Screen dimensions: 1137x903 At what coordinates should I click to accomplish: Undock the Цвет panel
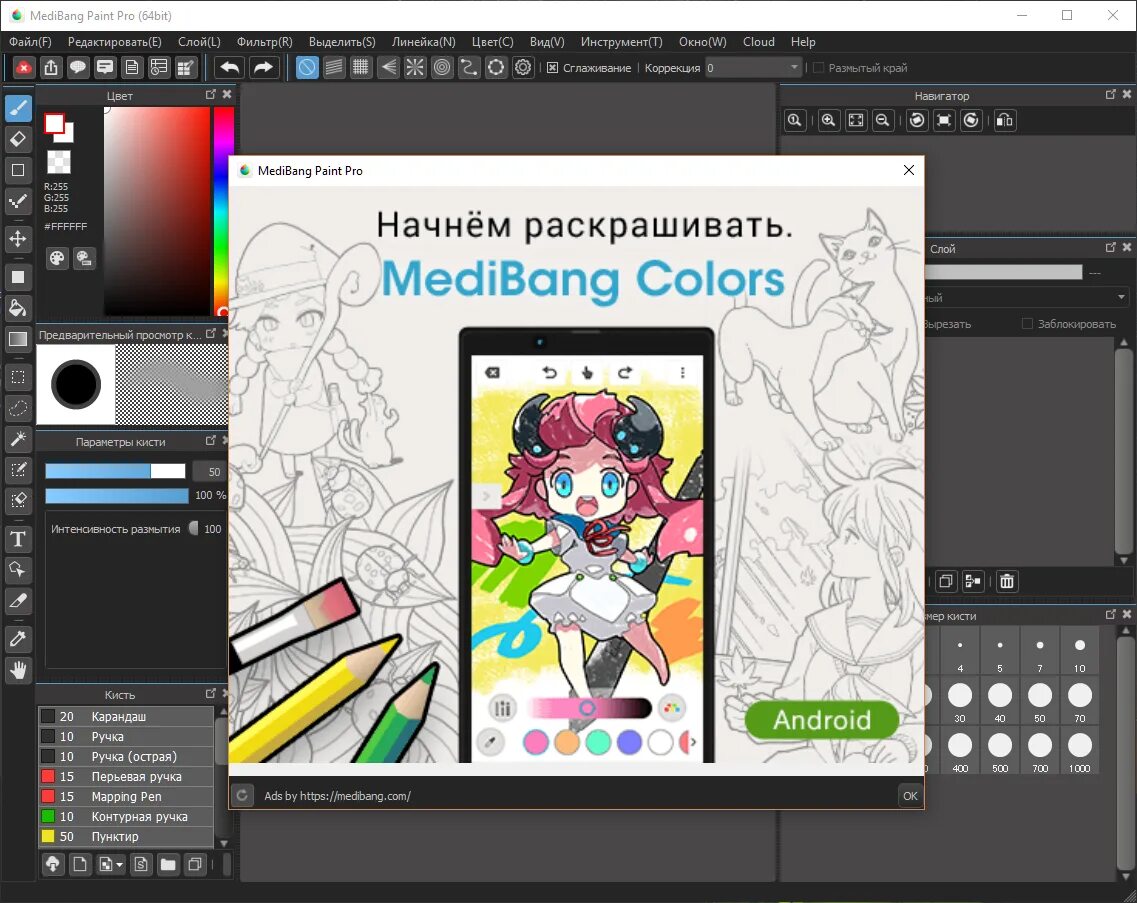210,94
